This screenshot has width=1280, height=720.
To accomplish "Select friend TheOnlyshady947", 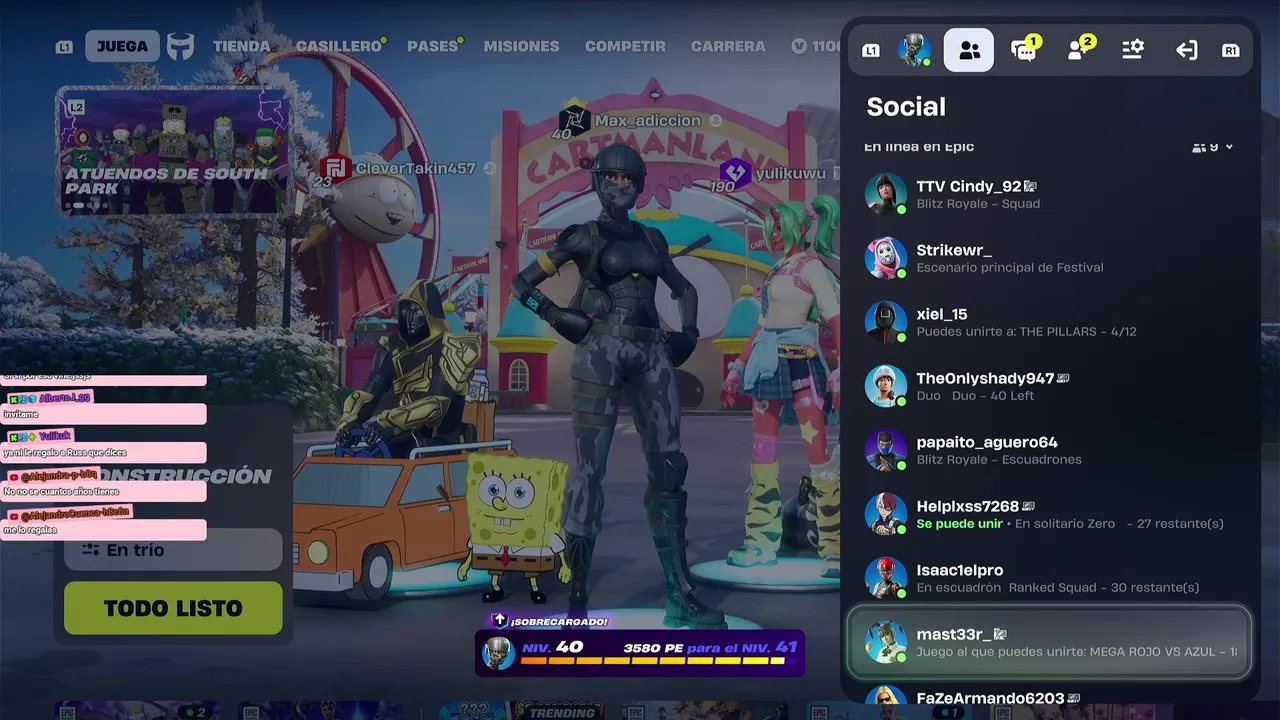I will [1048, 386].
